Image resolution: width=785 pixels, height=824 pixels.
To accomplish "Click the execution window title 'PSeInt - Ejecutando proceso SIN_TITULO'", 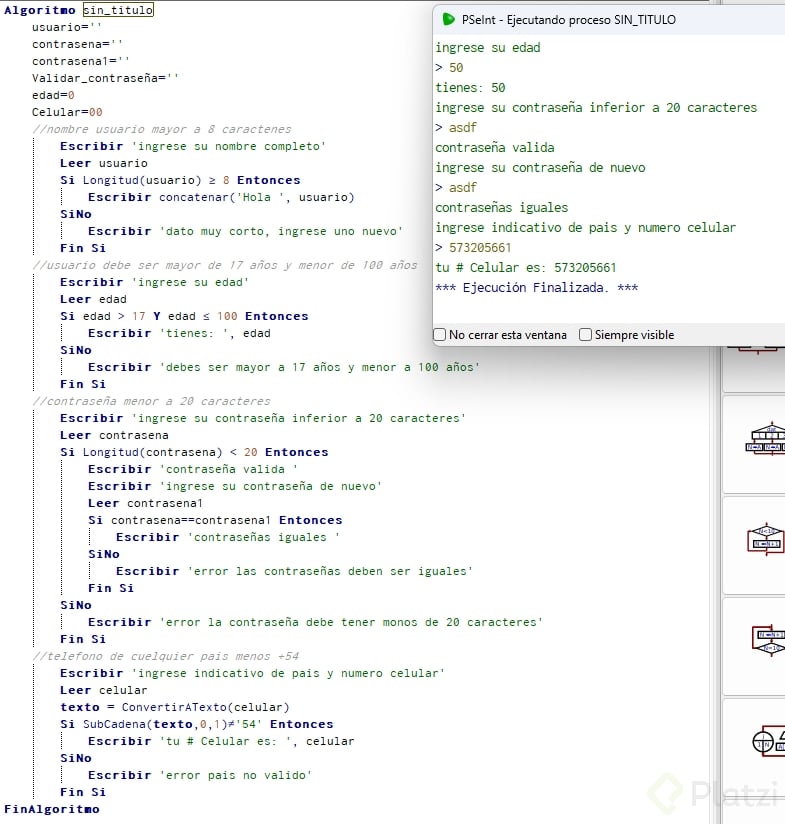I will pos(569,20).
